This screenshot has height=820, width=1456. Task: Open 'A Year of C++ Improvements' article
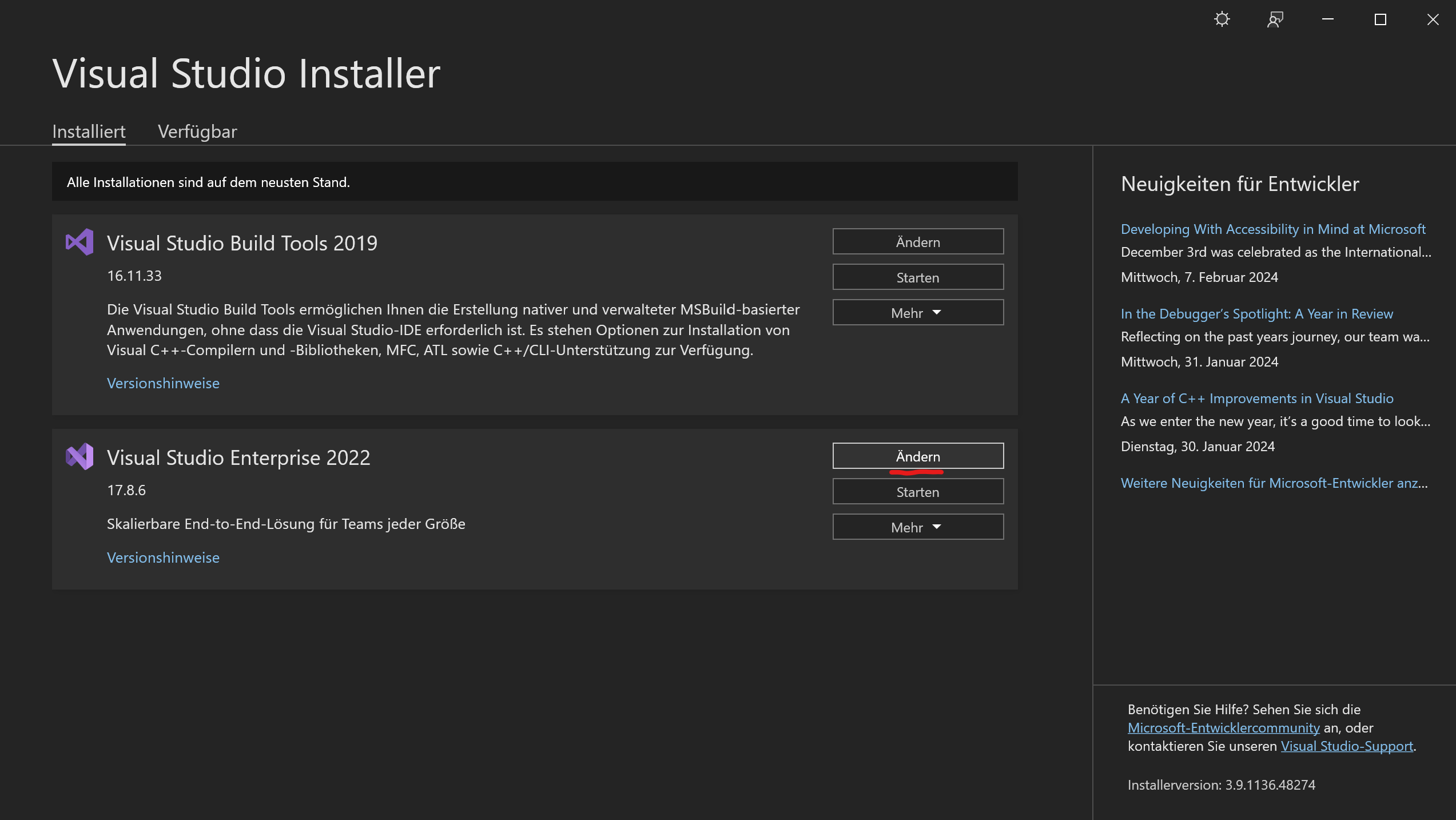tap(1257, 399)
